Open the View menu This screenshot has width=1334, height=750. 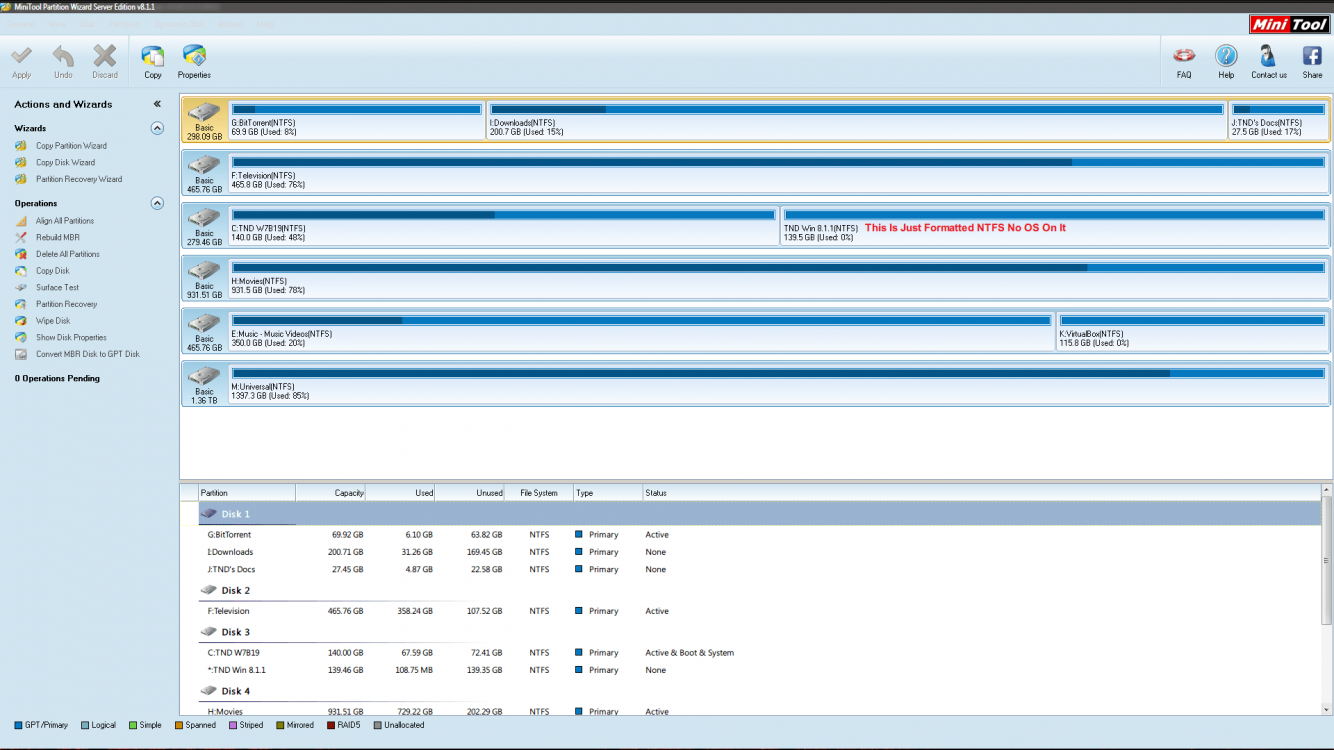tap(57, 23)
